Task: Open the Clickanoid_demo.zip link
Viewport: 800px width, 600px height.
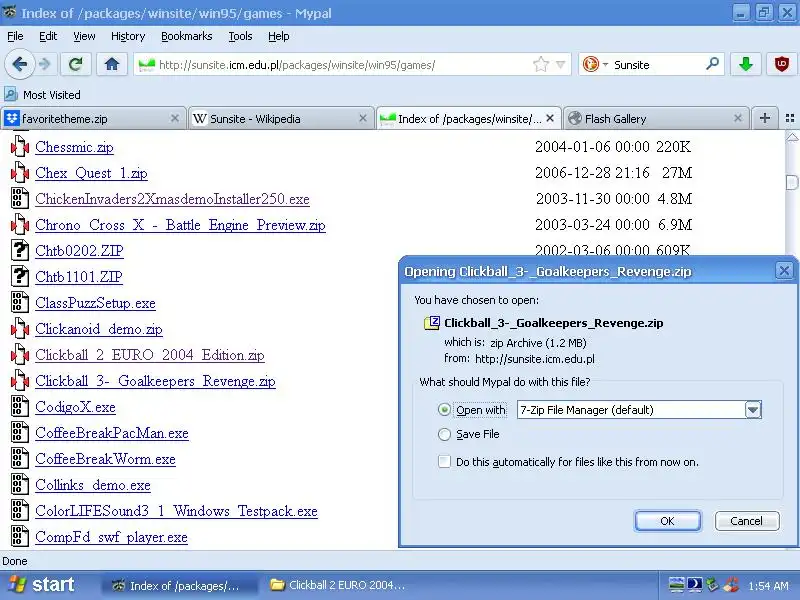Action: (x=99, y=329)
